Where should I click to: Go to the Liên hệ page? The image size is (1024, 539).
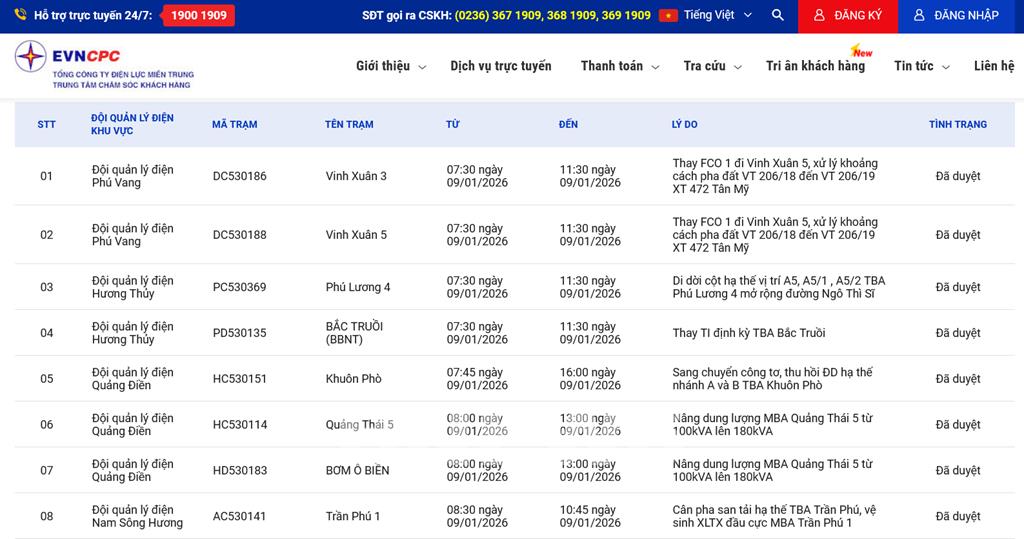993,66
